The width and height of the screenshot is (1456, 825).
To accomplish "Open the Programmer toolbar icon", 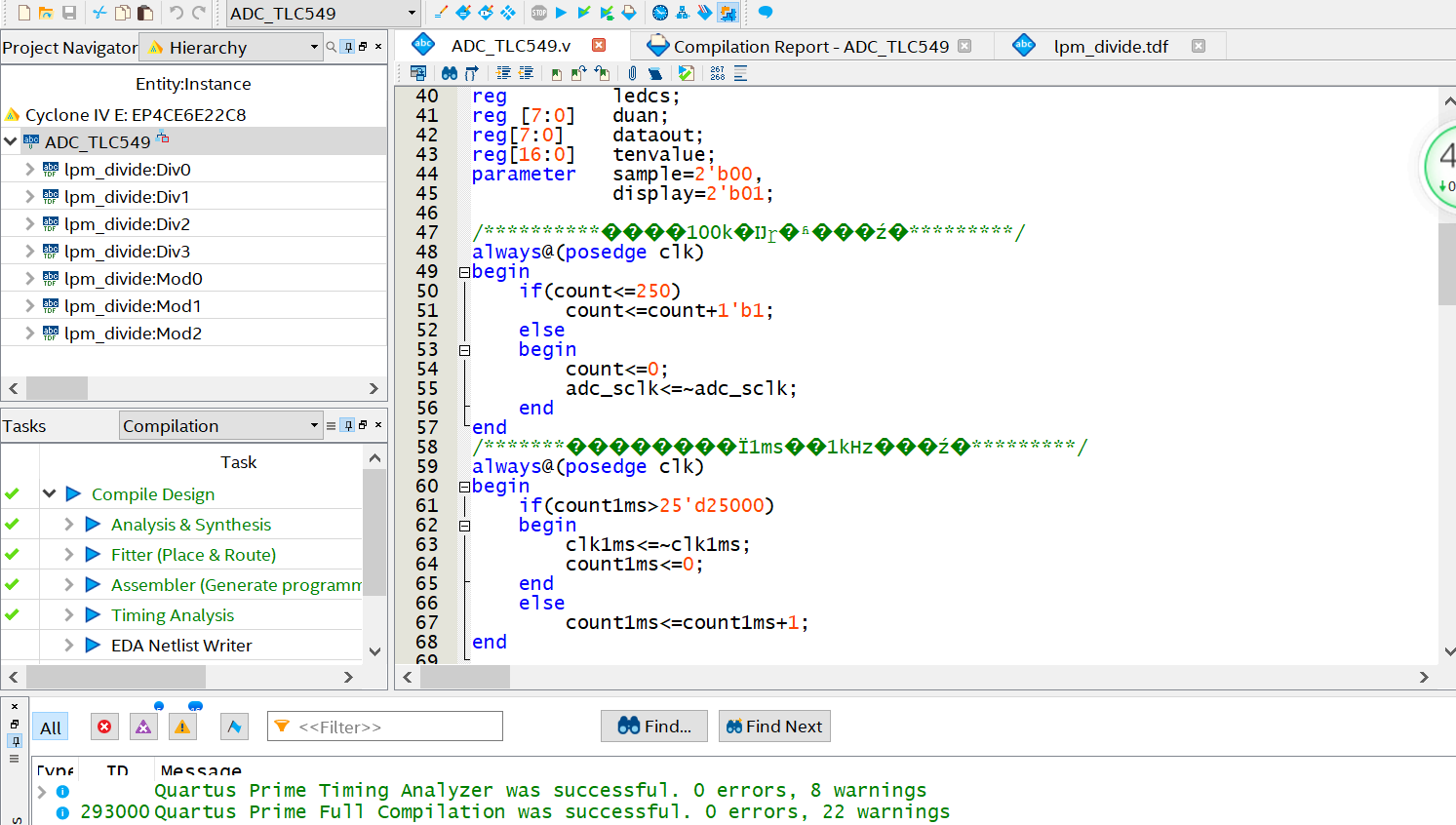I will (704, 13).
